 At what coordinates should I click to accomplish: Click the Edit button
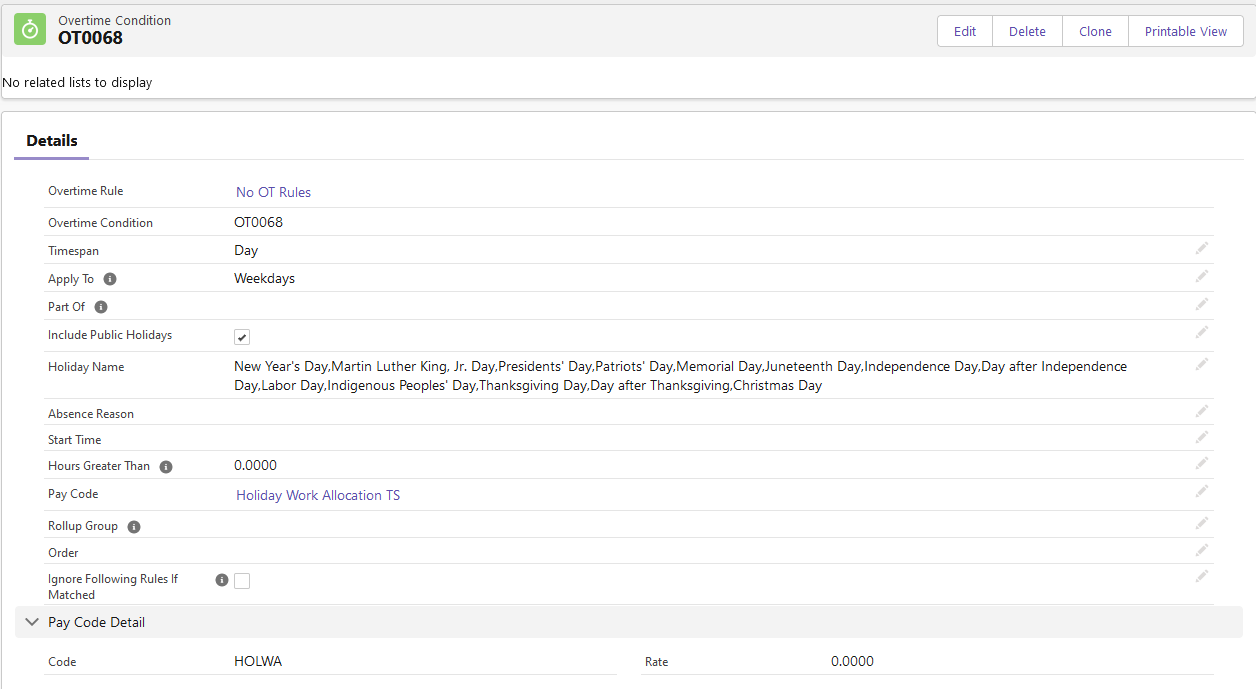click(964, 31)
